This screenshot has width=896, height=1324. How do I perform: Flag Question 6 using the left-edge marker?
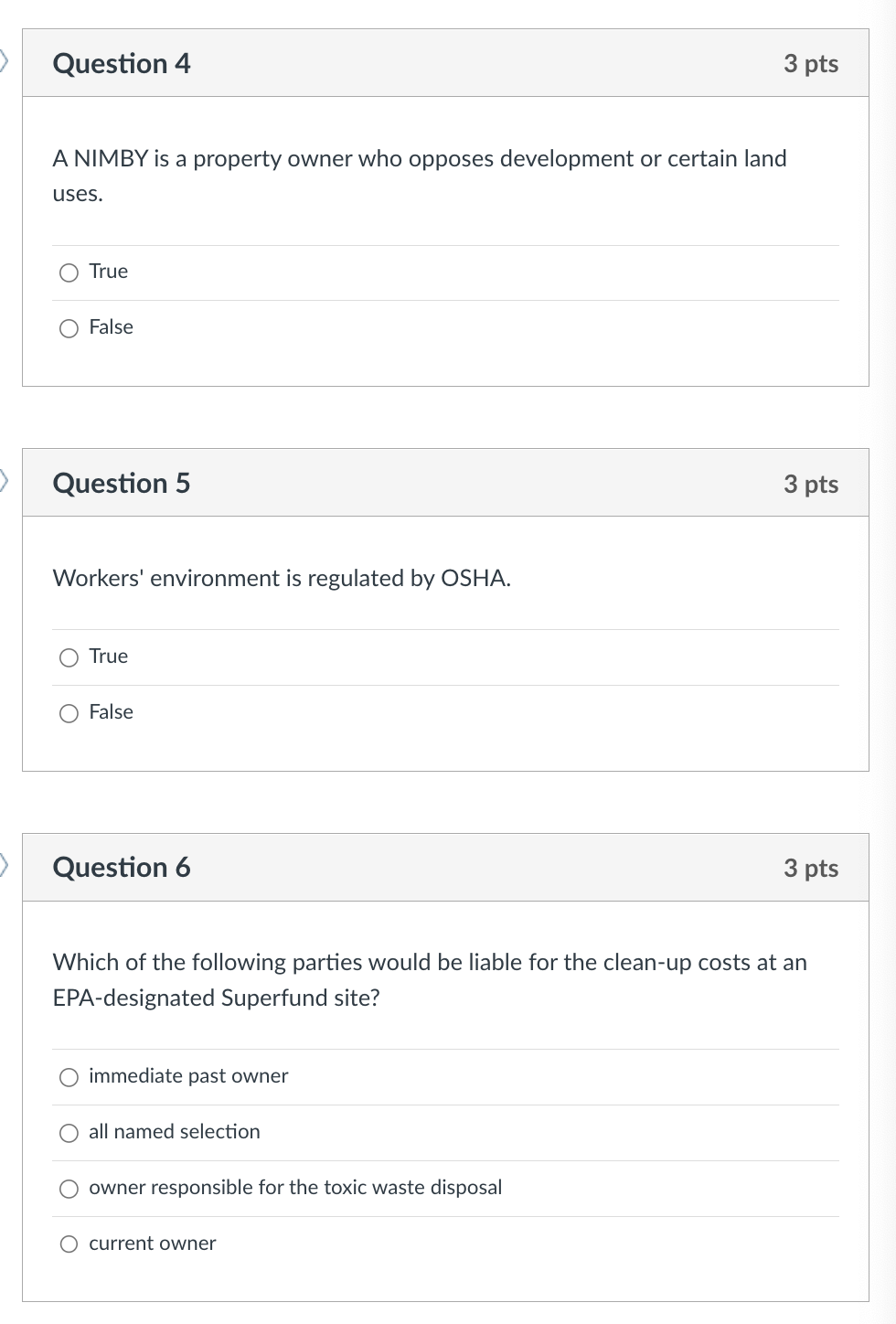click(5, 865)
